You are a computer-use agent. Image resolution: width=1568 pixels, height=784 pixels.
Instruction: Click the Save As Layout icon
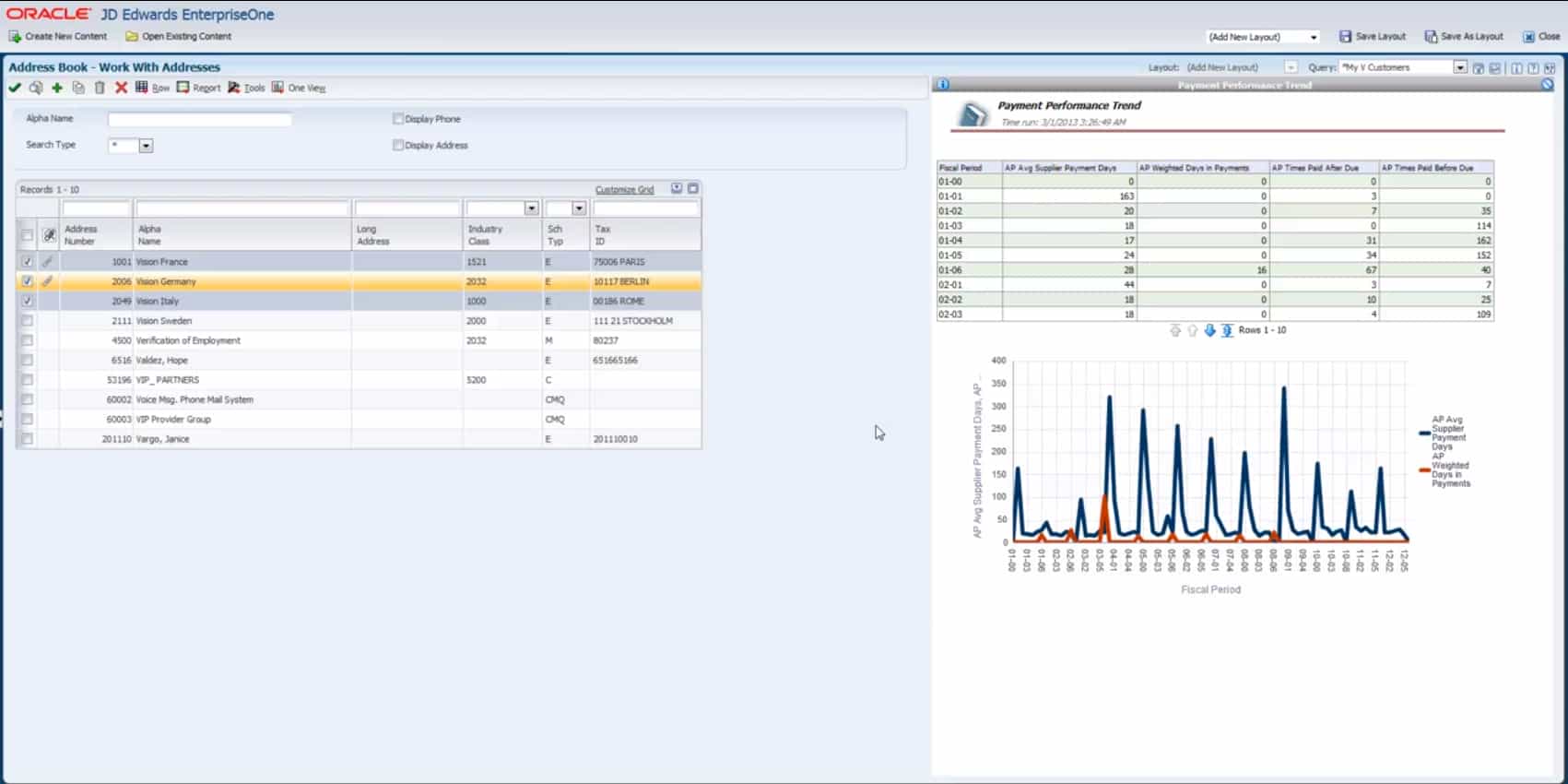(x=1431, y=37)
